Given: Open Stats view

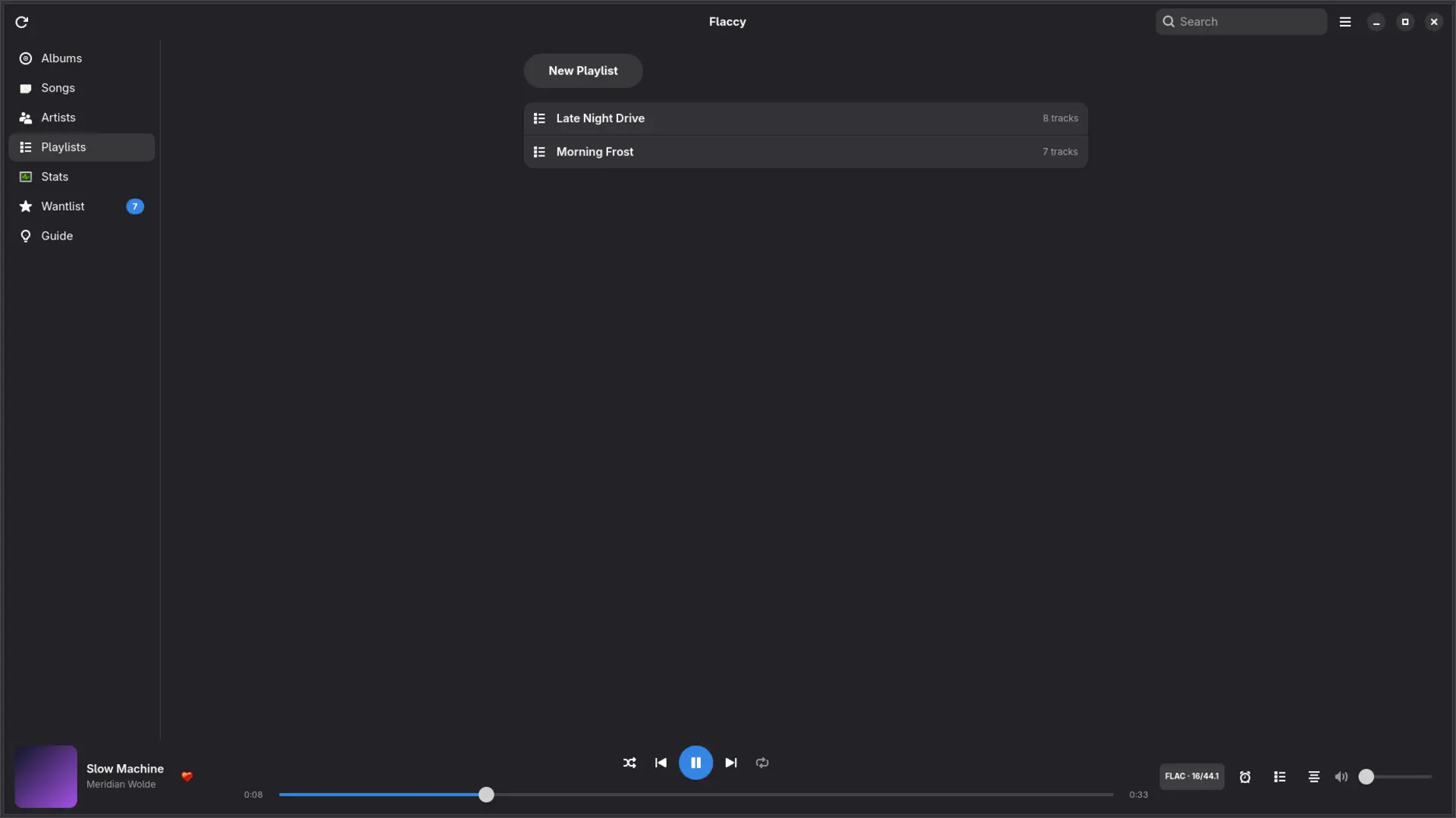Looking at the screenshot, I should [x=81, y=177].
